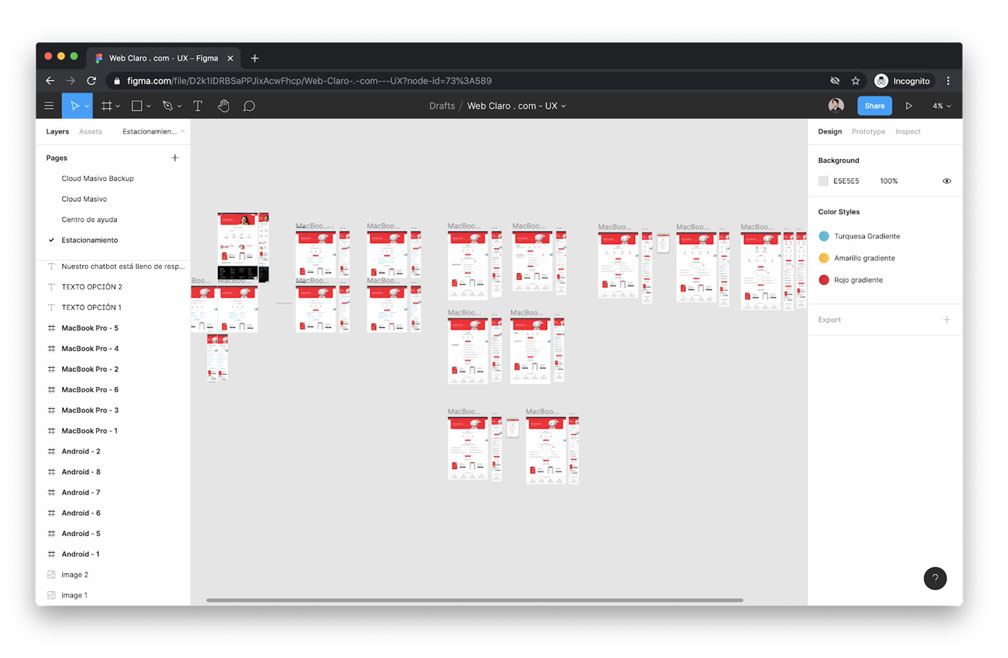
Task: Expand the Export section
Action: (947, 319)
